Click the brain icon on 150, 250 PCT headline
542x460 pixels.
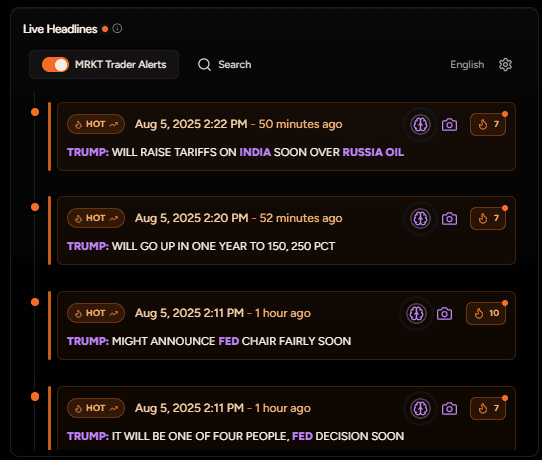pos(420,218)
